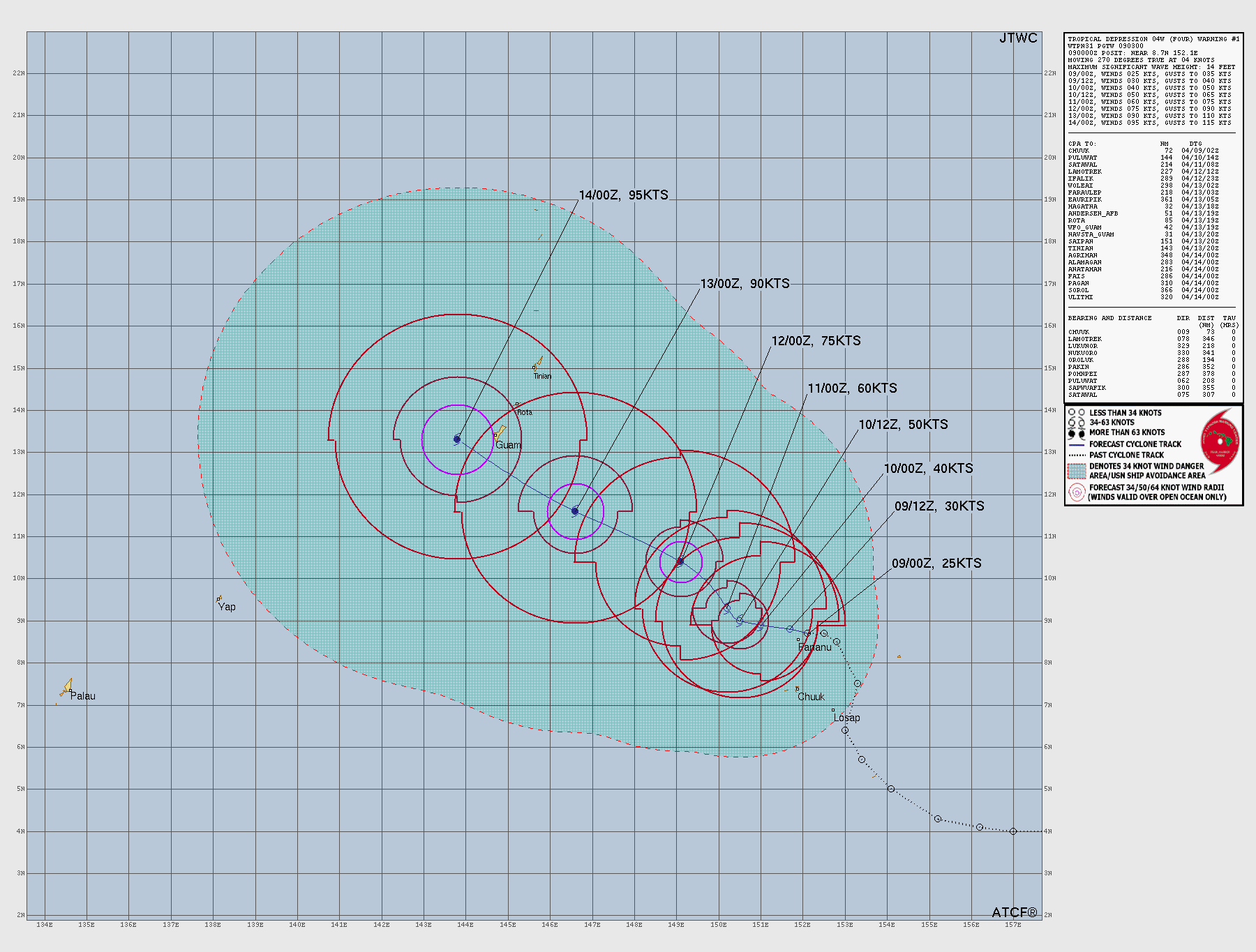The image size is (1256, 952).
Task: Click the forecast cyclone track line legend entry
Action: tap(1076, 444)
